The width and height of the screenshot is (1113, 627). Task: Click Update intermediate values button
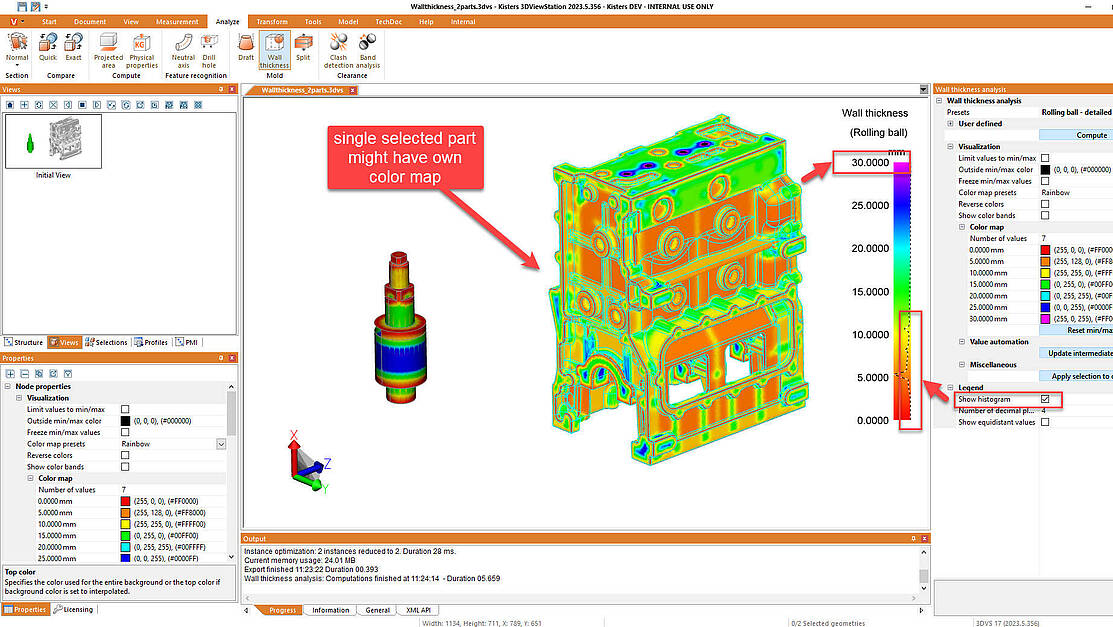click(x=1076, y=353)
